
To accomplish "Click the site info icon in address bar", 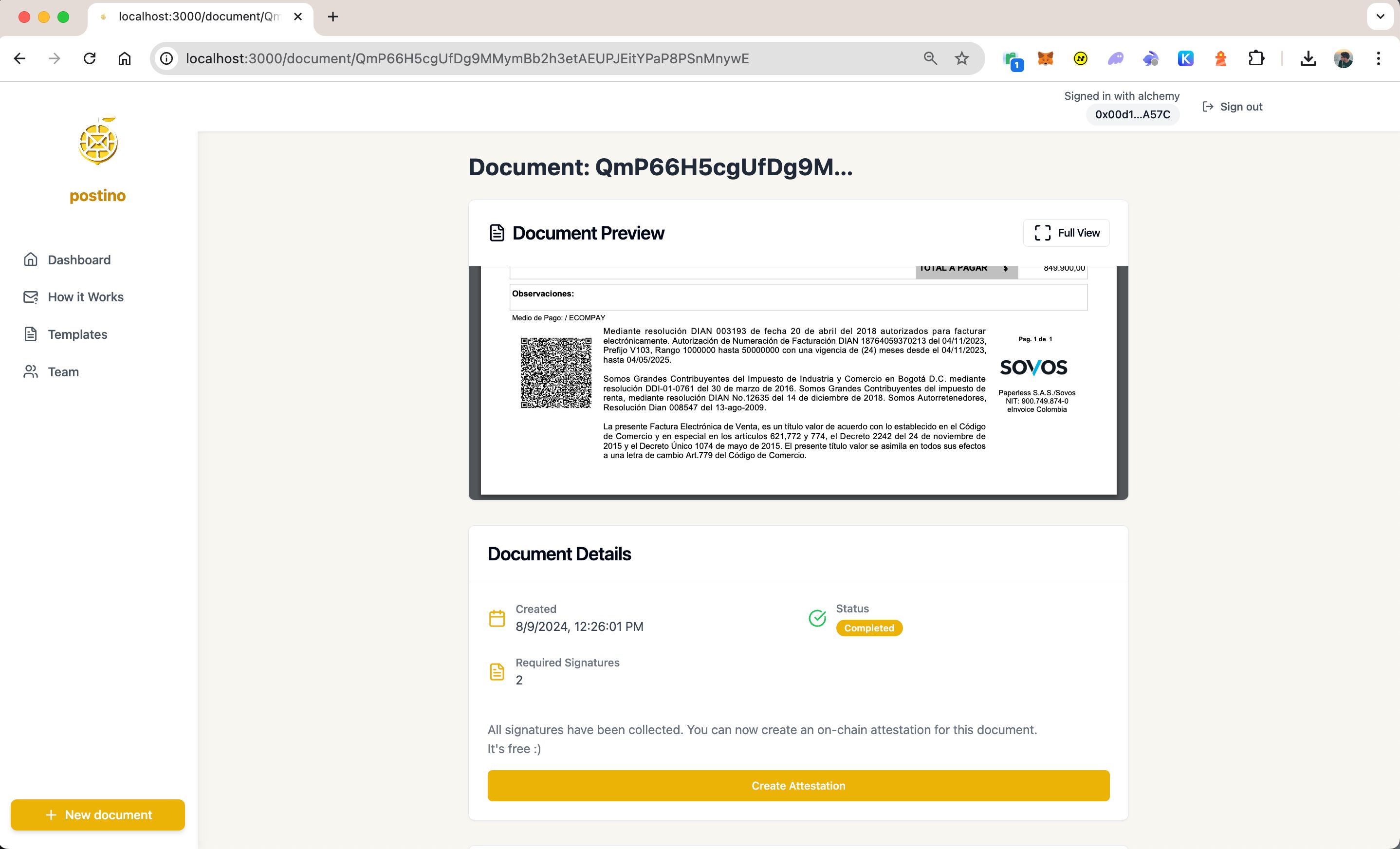I will point(166,58).
